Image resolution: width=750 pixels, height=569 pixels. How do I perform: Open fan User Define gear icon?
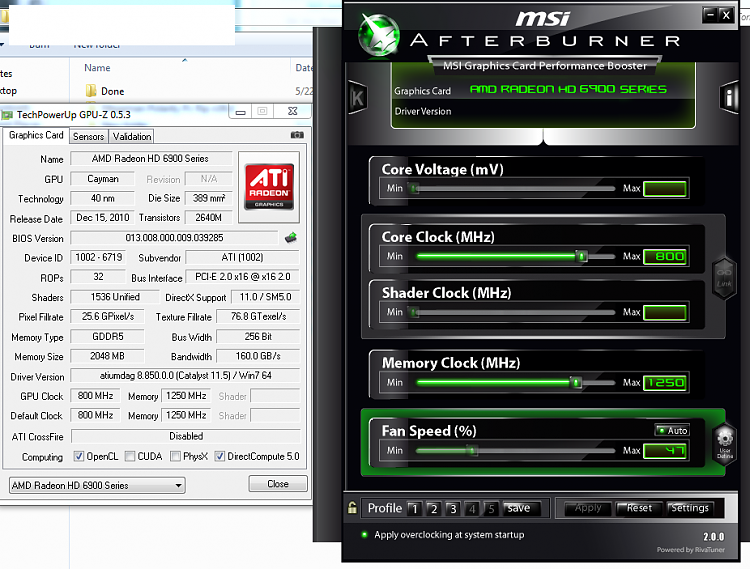click(x=725, y=442)
